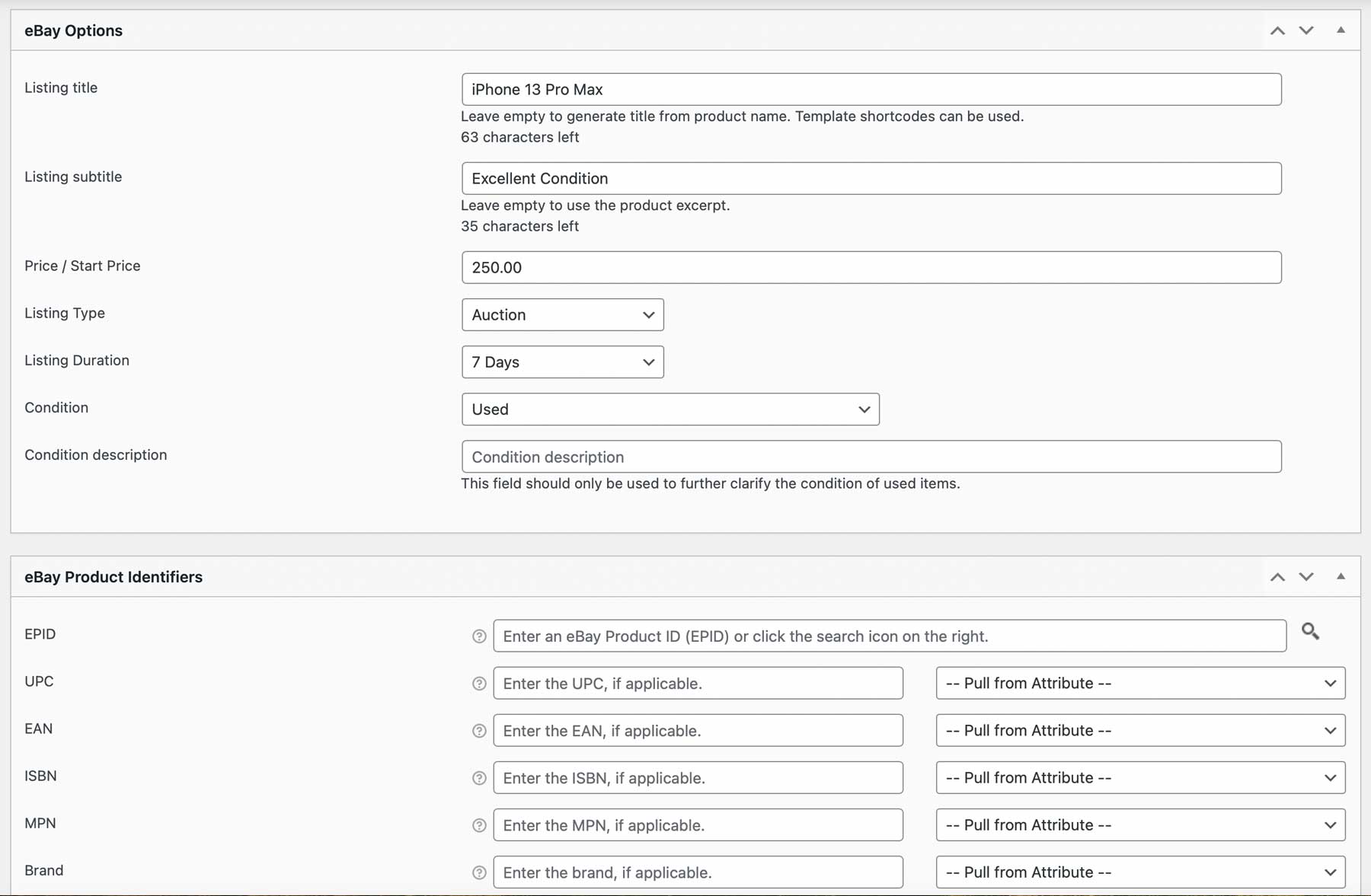The height and width of the screenshot is (896, 1371).
Task: Focus the Condition description field
Action: coord(871,457)
